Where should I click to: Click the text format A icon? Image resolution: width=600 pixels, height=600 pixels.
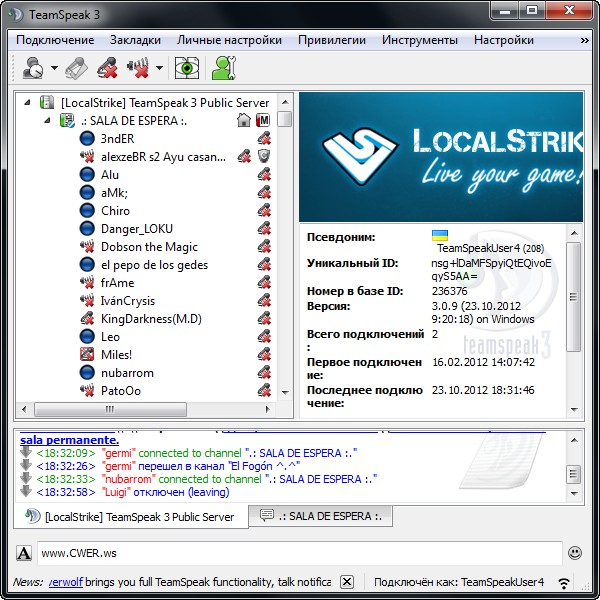[24, 553]
